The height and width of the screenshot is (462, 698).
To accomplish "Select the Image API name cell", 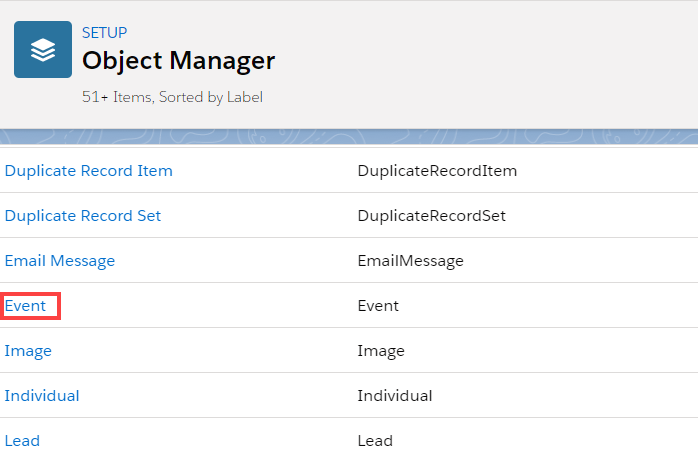I will [381, 351].
